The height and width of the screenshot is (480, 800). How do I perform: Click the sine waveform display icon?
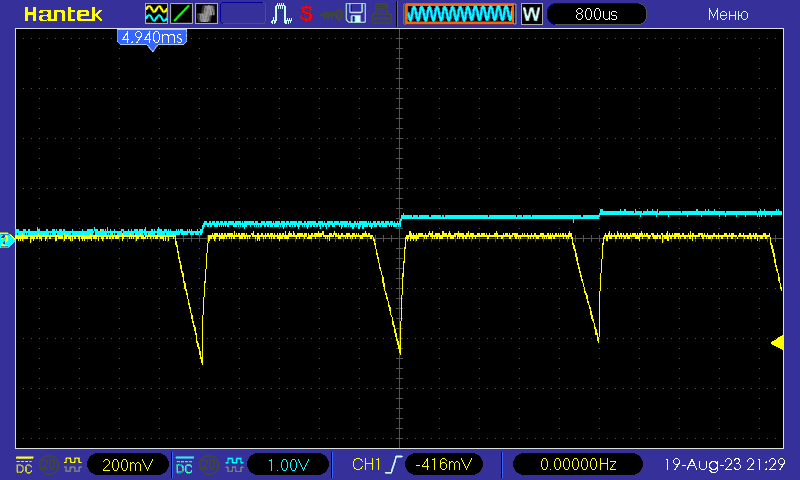pos(156,14)
